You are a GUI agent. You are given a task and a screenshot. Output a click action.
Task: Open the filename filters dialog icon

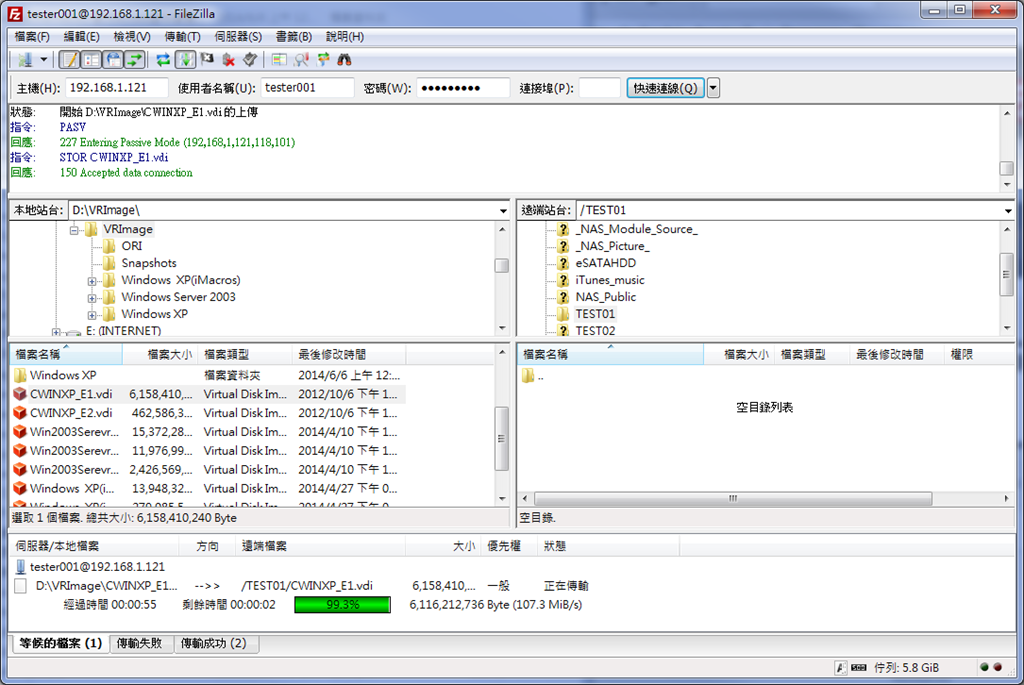coord(279,60)
